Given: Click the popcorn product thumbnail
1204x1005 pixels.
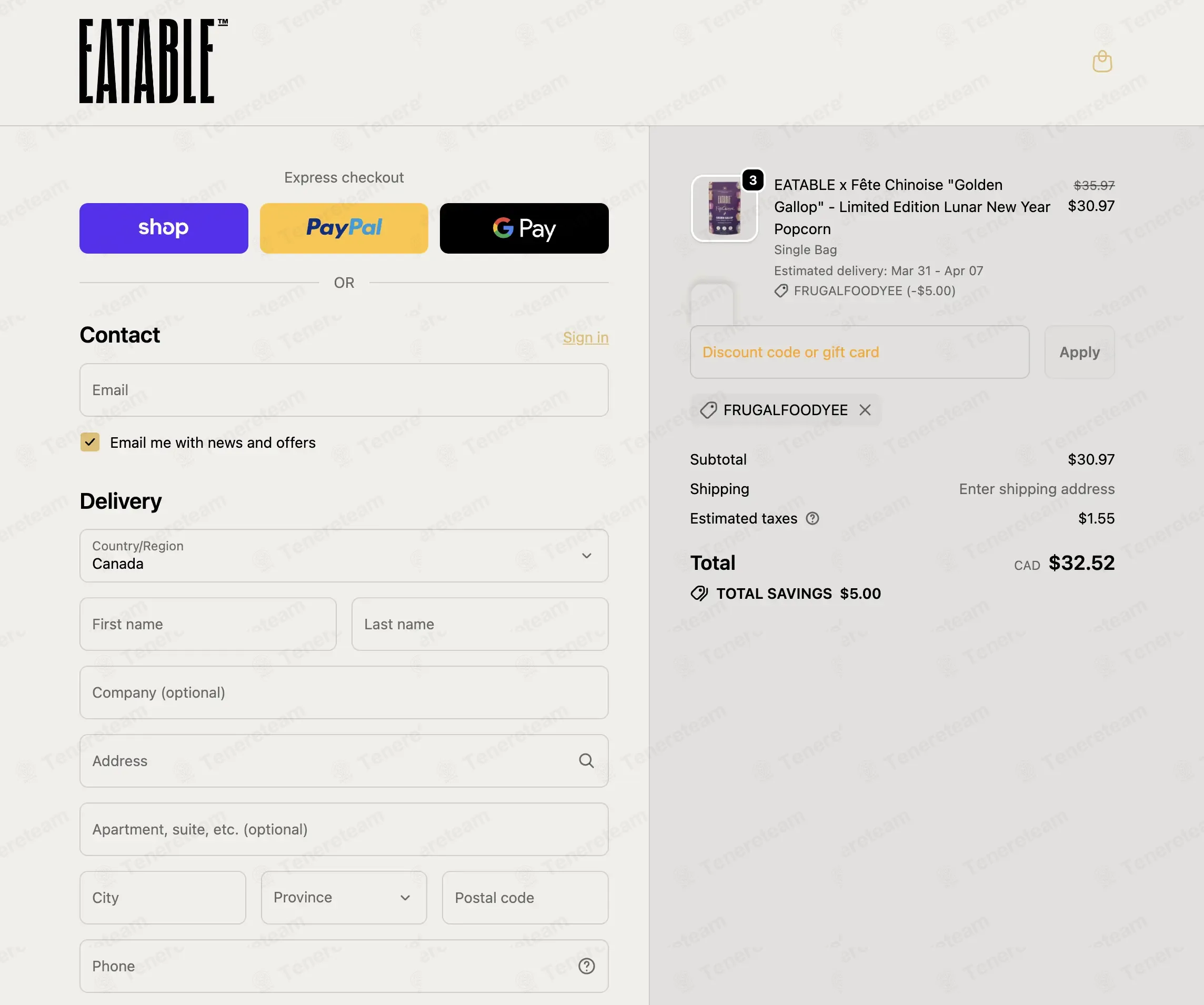Looking at the screenshot, I should pyautogui.click(x=724, y=208).
